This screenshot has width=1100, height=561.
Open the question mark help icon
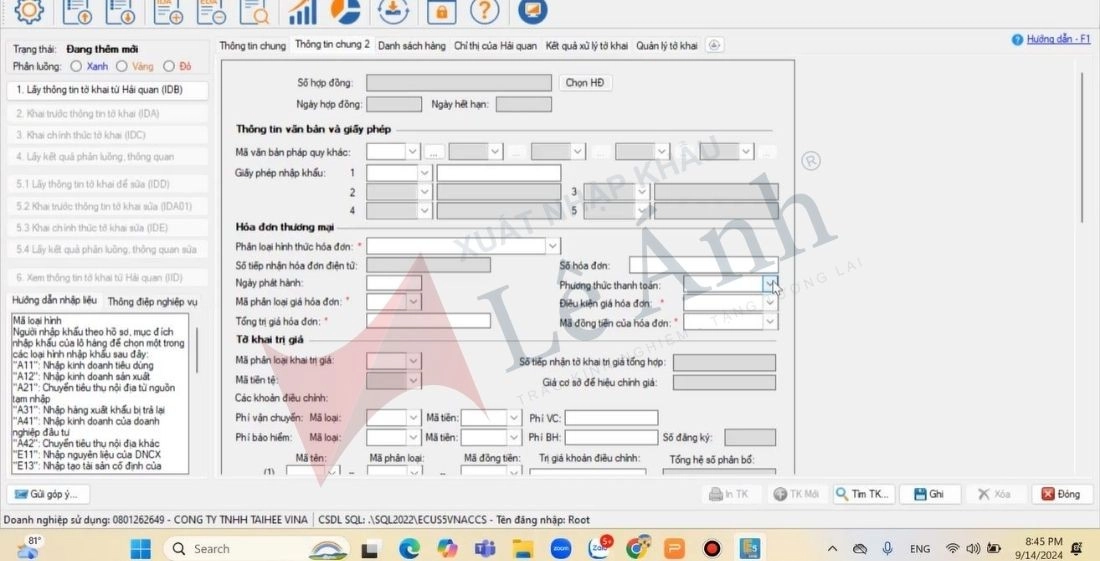[x=484, y=10]
